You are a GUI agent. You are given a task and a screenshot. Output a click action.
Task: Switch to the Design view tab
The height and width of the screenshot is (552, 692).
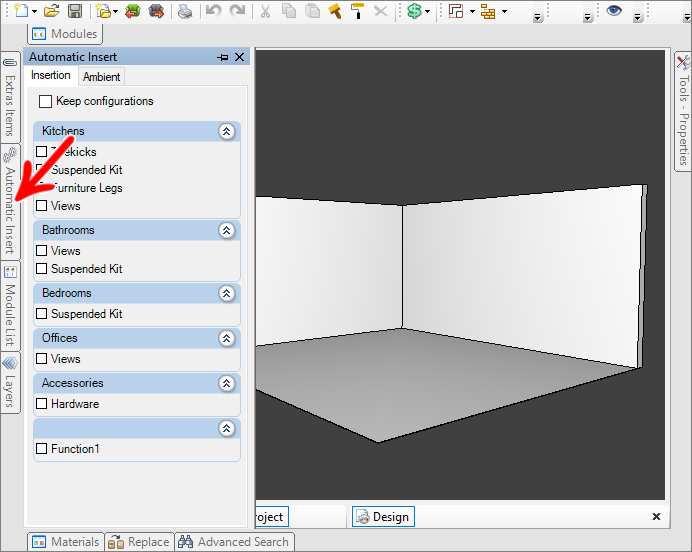(383, 517)
